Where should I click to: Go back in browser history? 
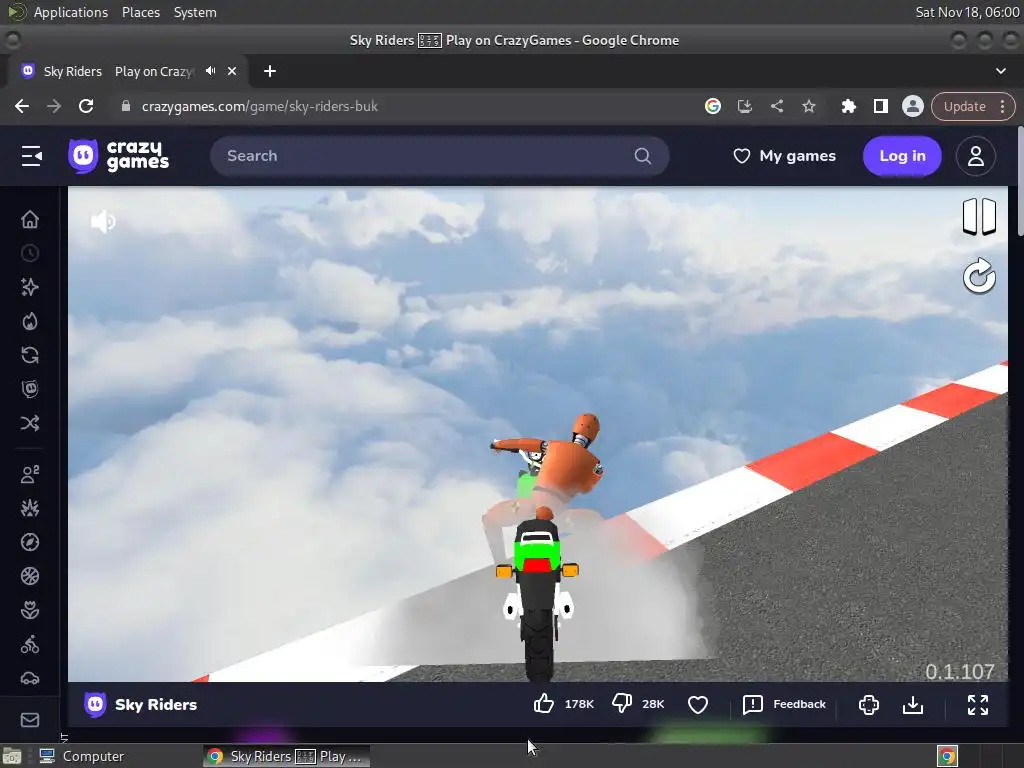22,106
